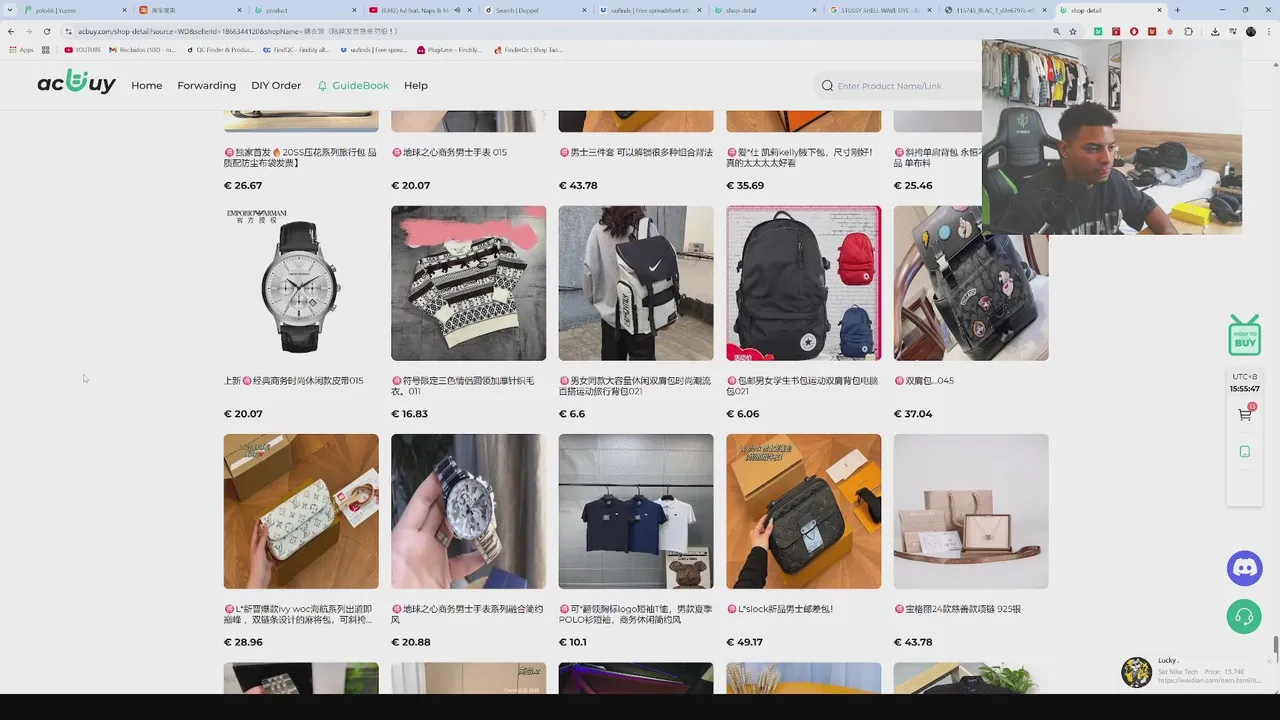The image size is (1280, 720).
Task: Open the shopping cart icon
Action: pos(1245,414)
